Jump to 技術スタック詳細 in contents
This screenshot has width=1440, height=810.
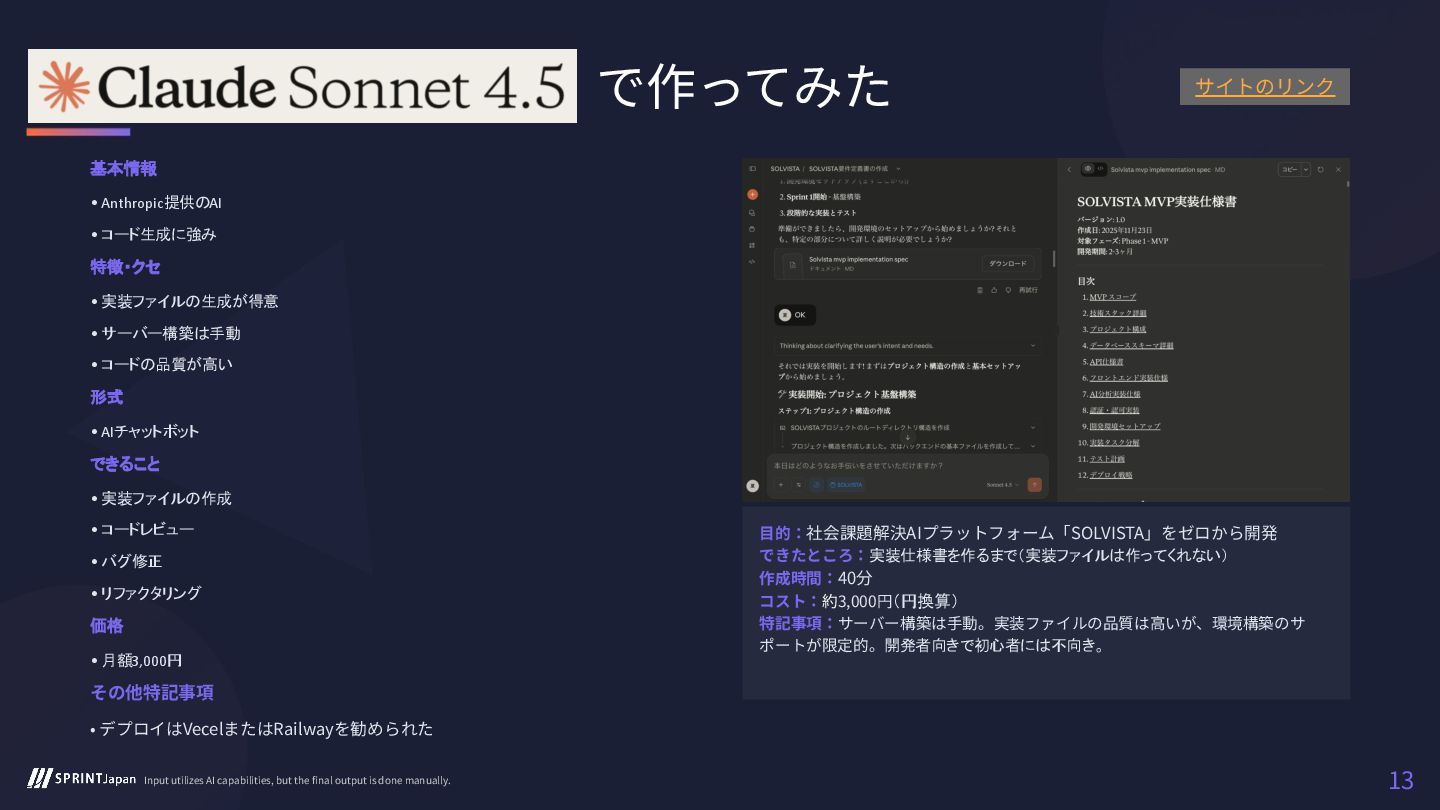coord(1118,313)
